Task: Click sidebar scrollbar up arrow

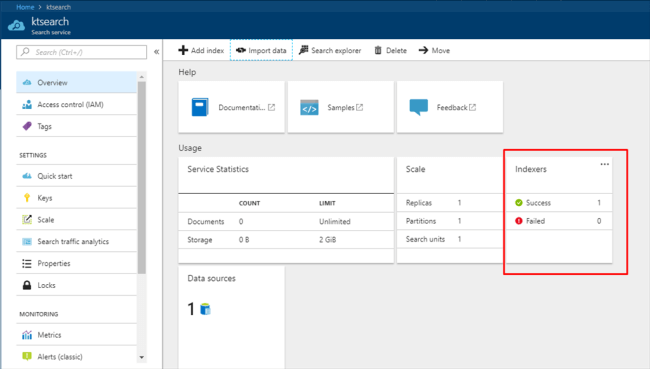Action: point(142,77)
